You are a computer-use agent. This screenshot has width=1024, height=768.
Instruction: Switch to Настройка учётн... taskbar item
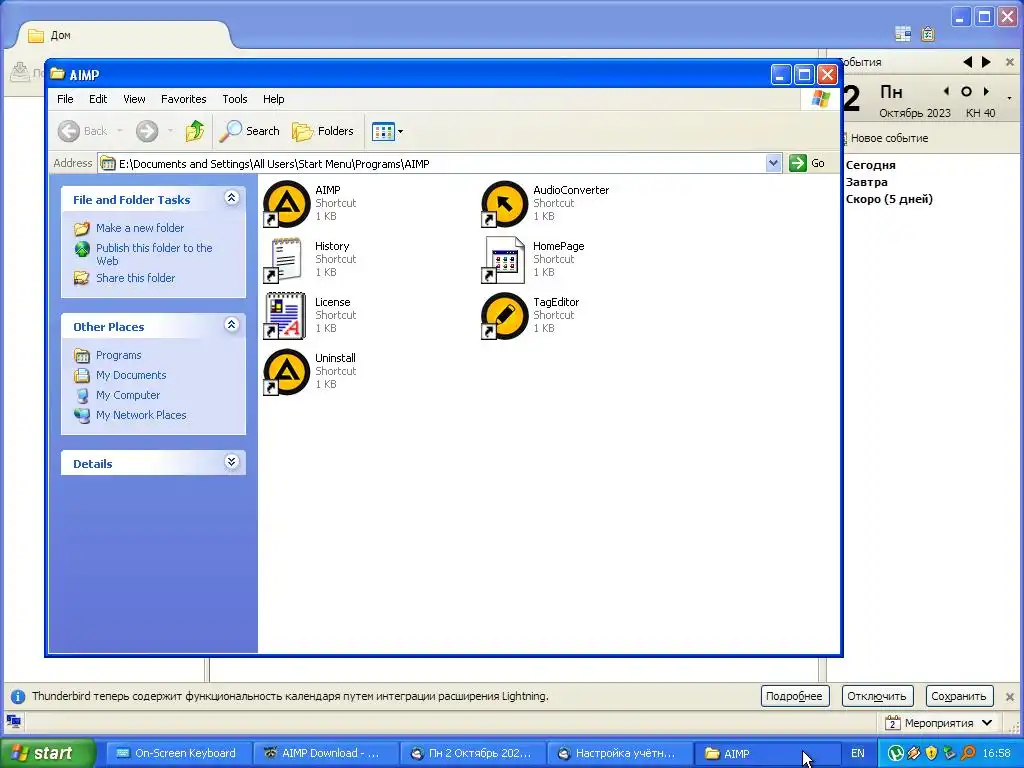pos(618,754)
